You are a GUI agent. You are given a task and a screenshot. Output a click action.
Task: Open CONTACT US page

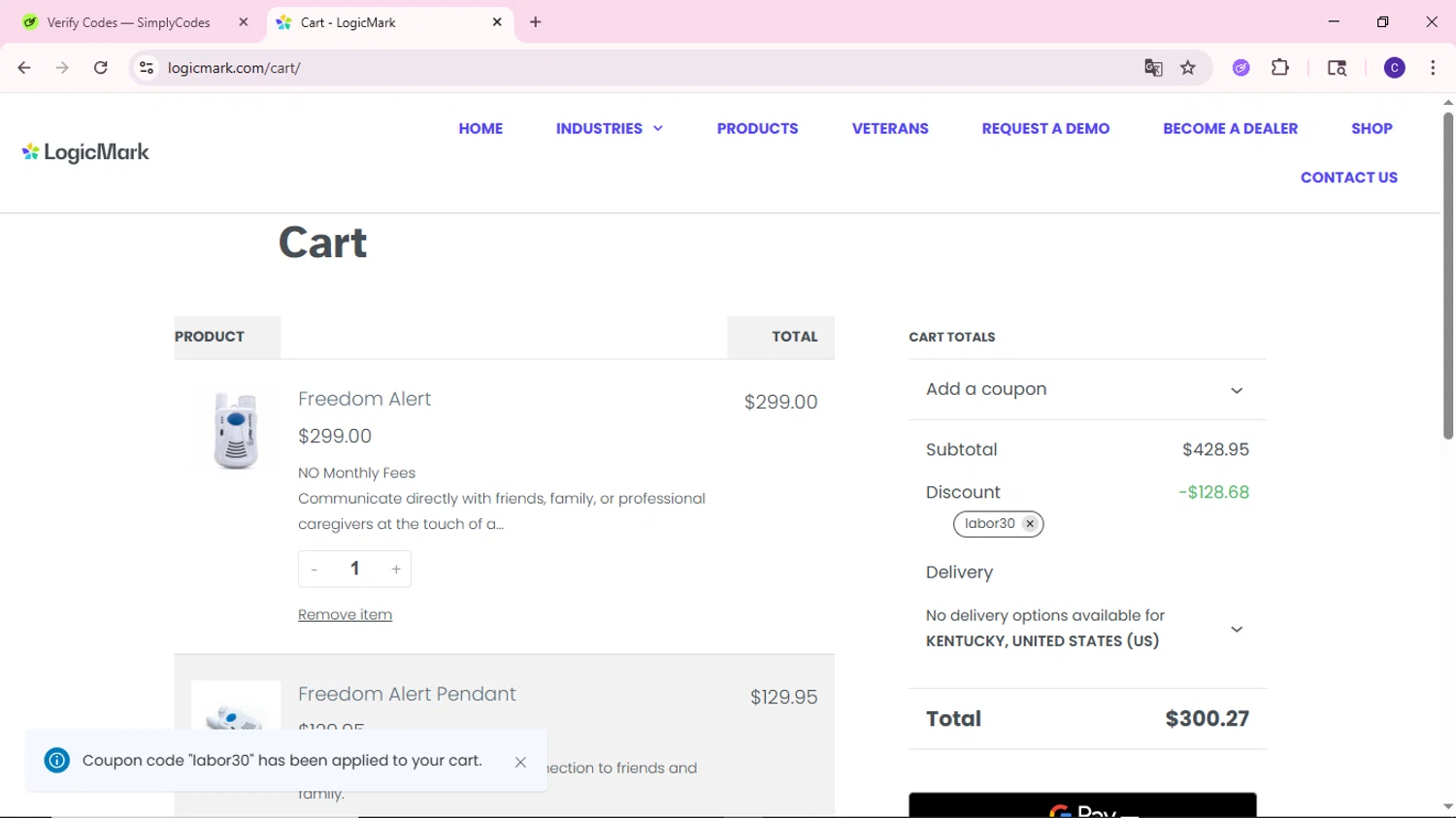pyautogui.click(x=1349, y=178)
